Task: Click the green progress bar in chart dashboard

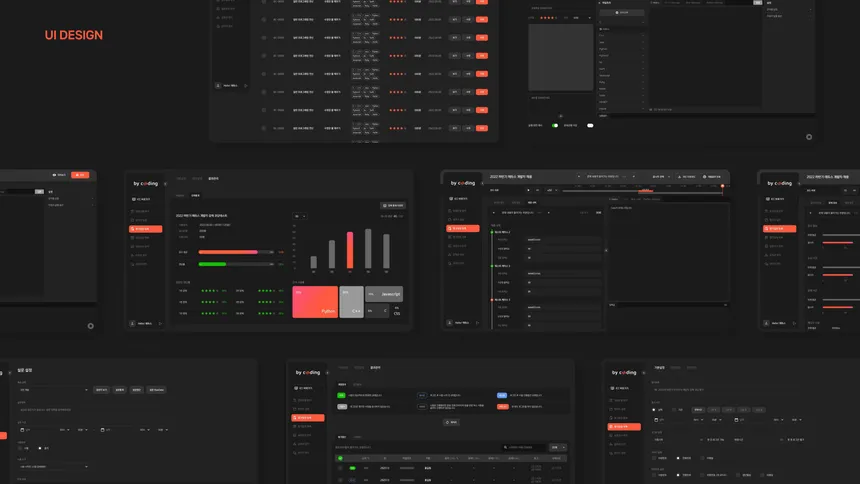Action: 212,264
